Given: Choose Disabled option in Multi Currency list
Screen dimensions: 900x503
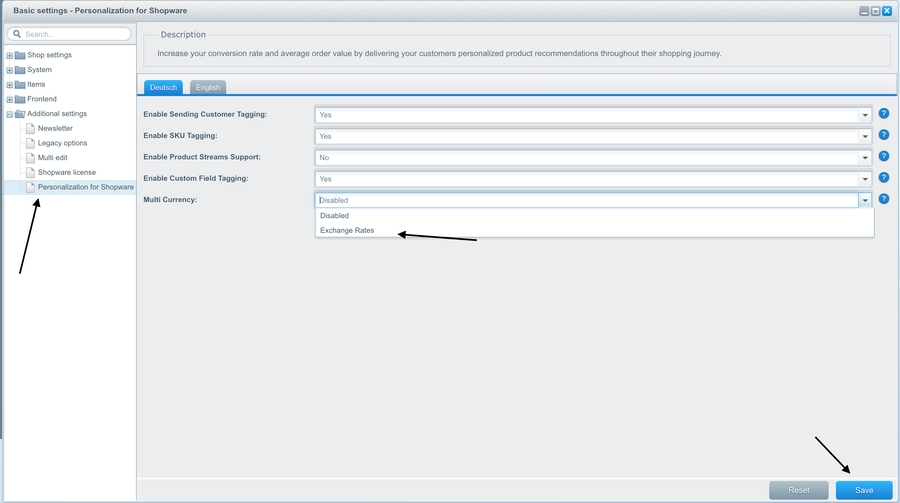Looking at the screenshot, I should coord(334,216).
